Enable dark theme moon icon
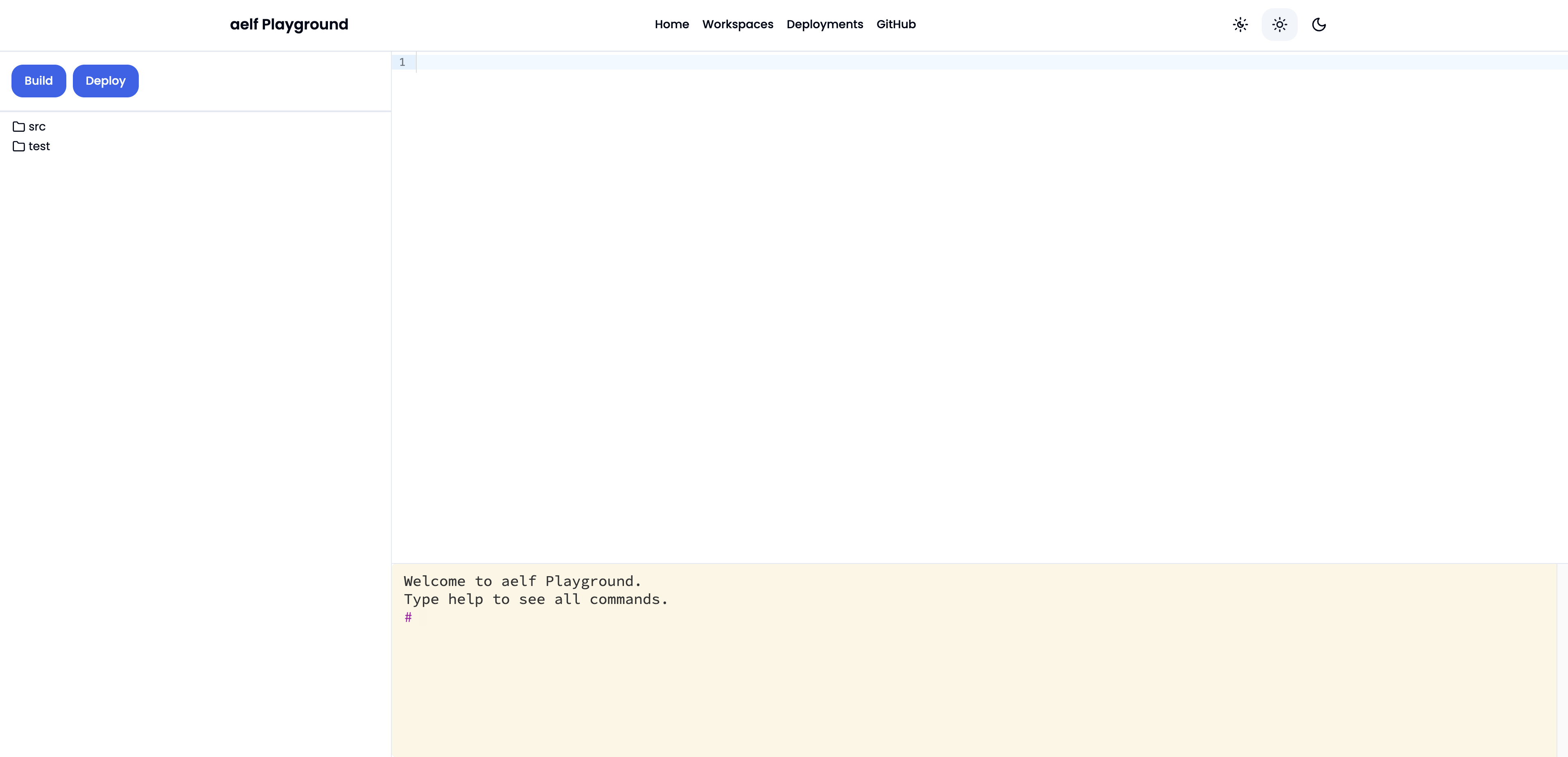1568x757 pixels. point(1319,24)
